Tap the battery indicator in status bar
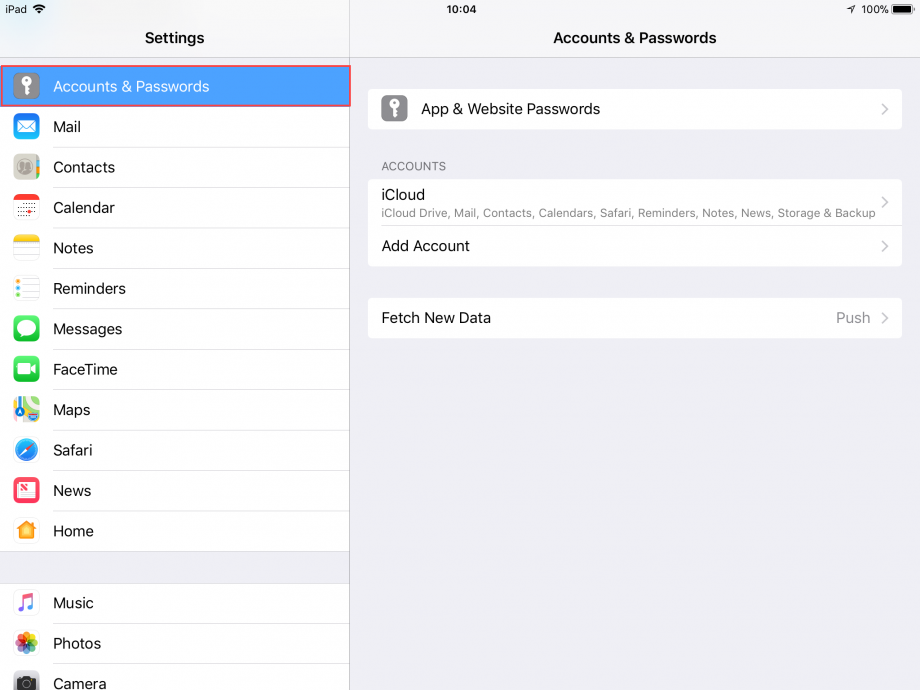 (902, 9)
